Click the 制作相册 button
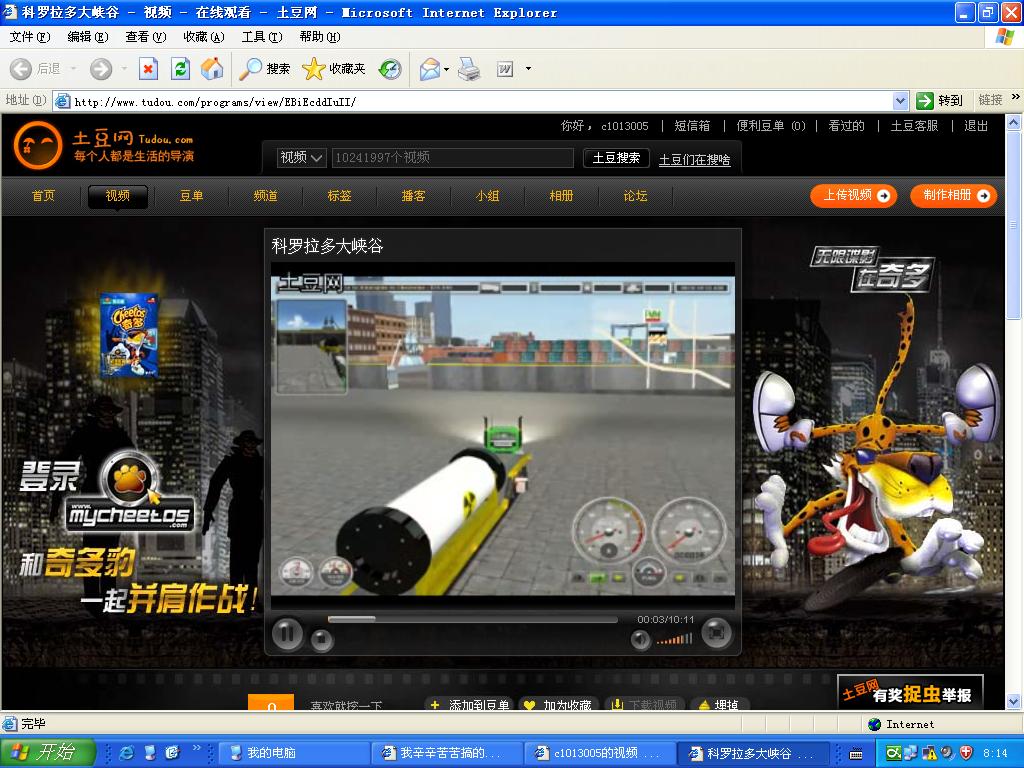 pos(953,196)
